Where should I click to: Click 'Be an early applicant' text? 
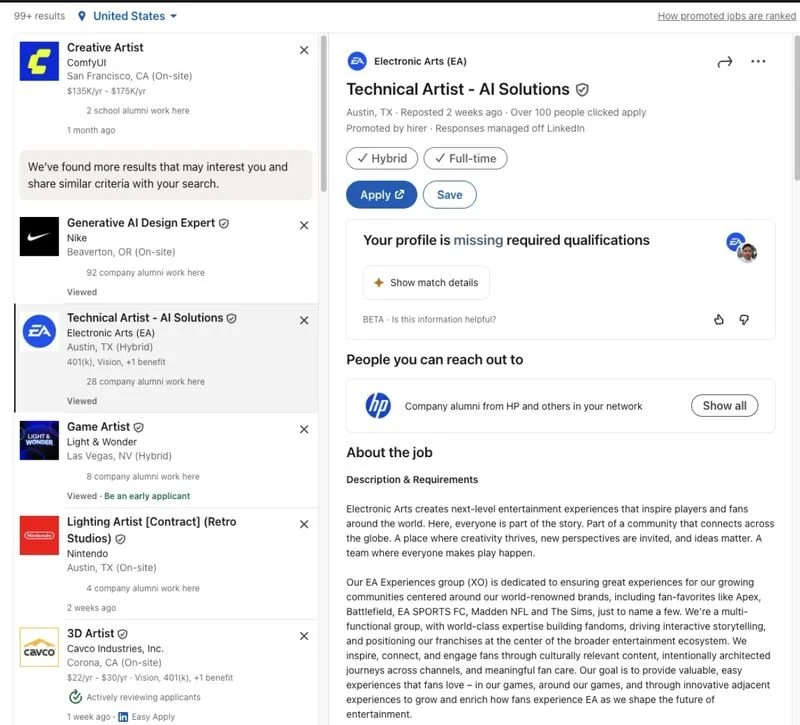point(147,496)
